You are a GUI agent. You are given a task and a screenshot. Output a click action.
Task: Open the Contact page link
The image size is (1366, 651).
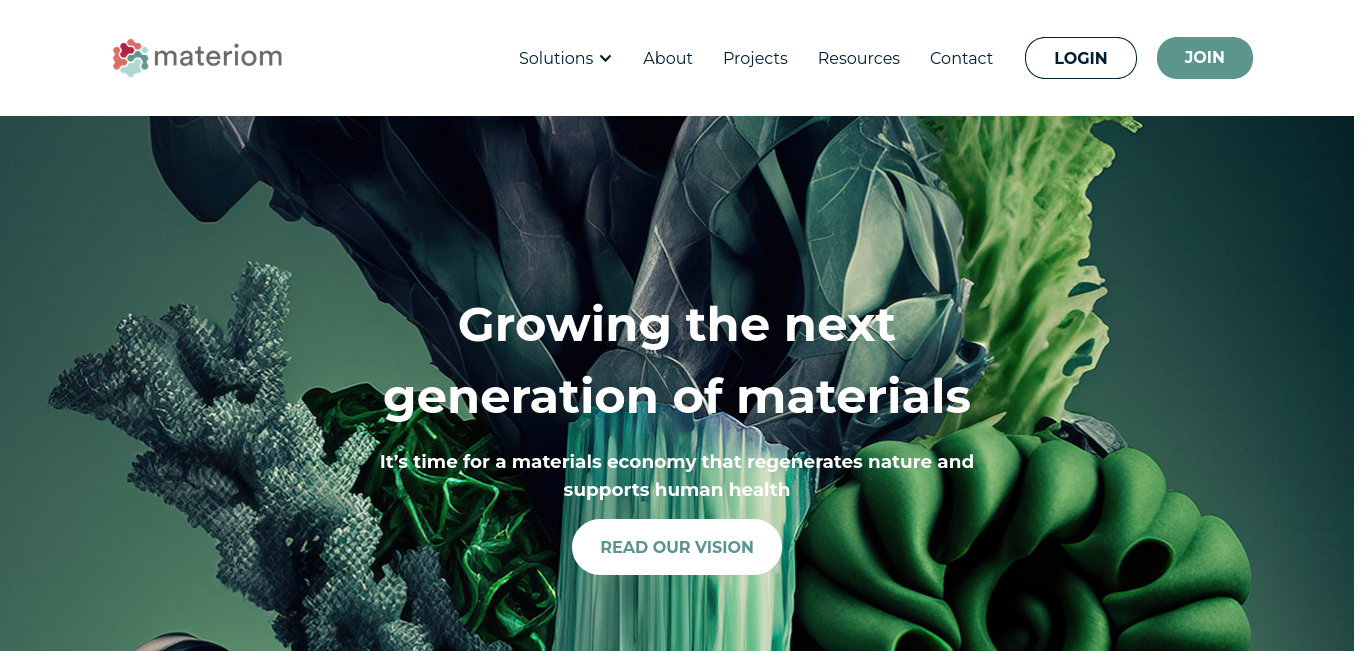(x=961, y=58)
